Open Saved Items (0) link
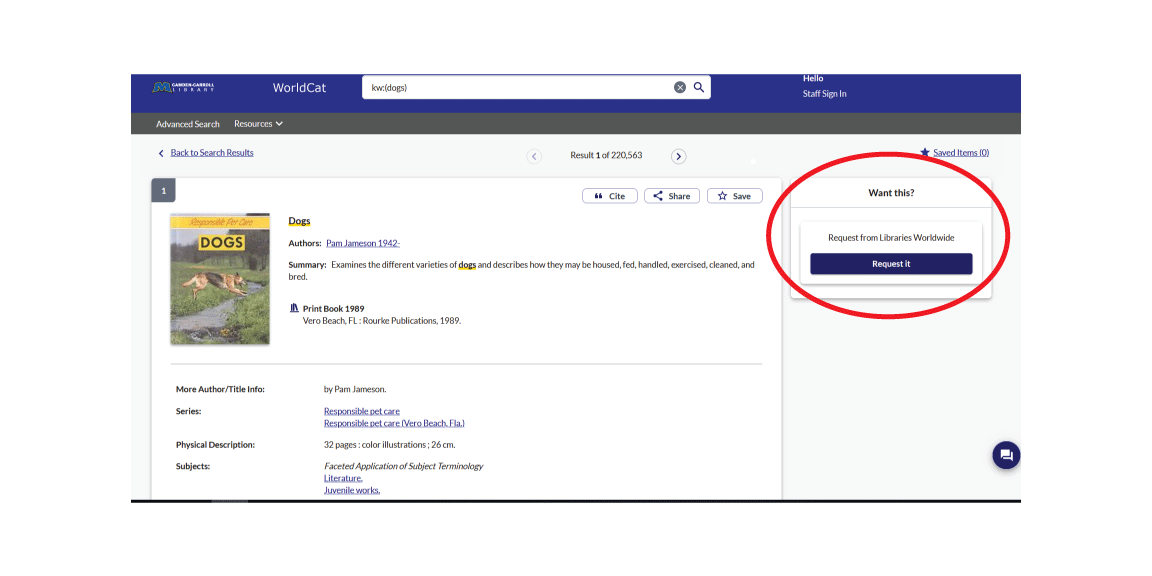Image resolution: width=1152 pixels, height=576 pixels. [961, 153]
